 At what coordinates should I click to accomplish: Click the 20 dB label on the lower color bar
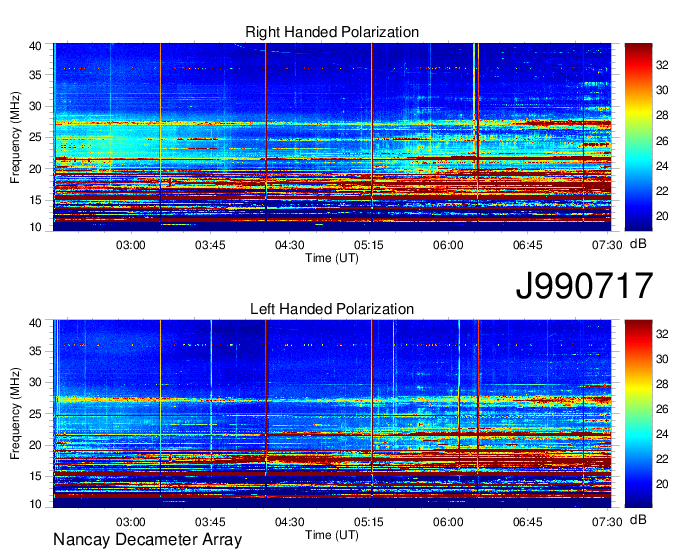pos(662,484)
